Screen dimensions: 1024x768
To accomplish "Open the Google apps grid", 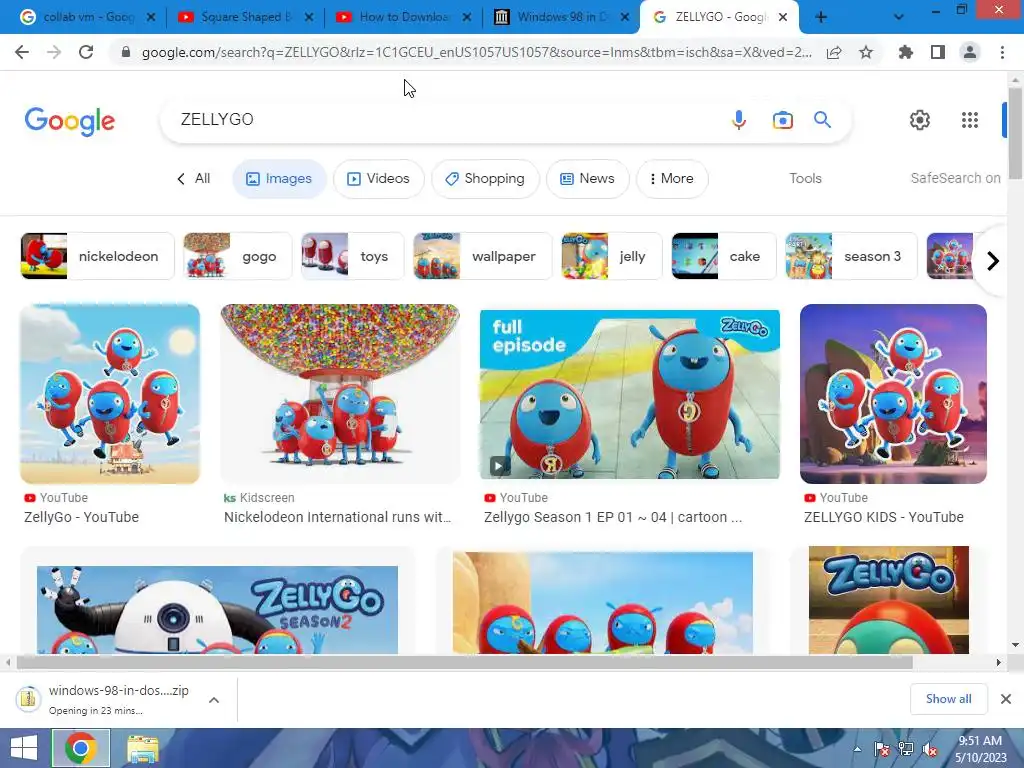I will [970, 120].
